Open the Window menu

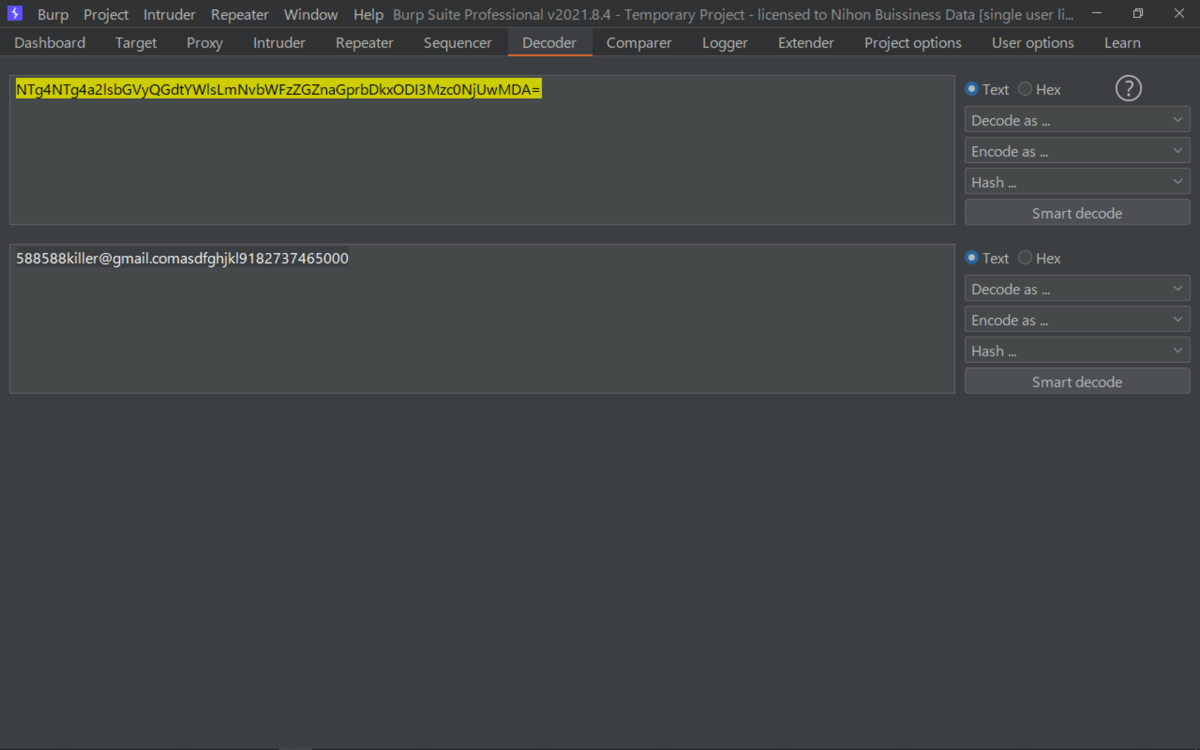(x=311, y=15)
